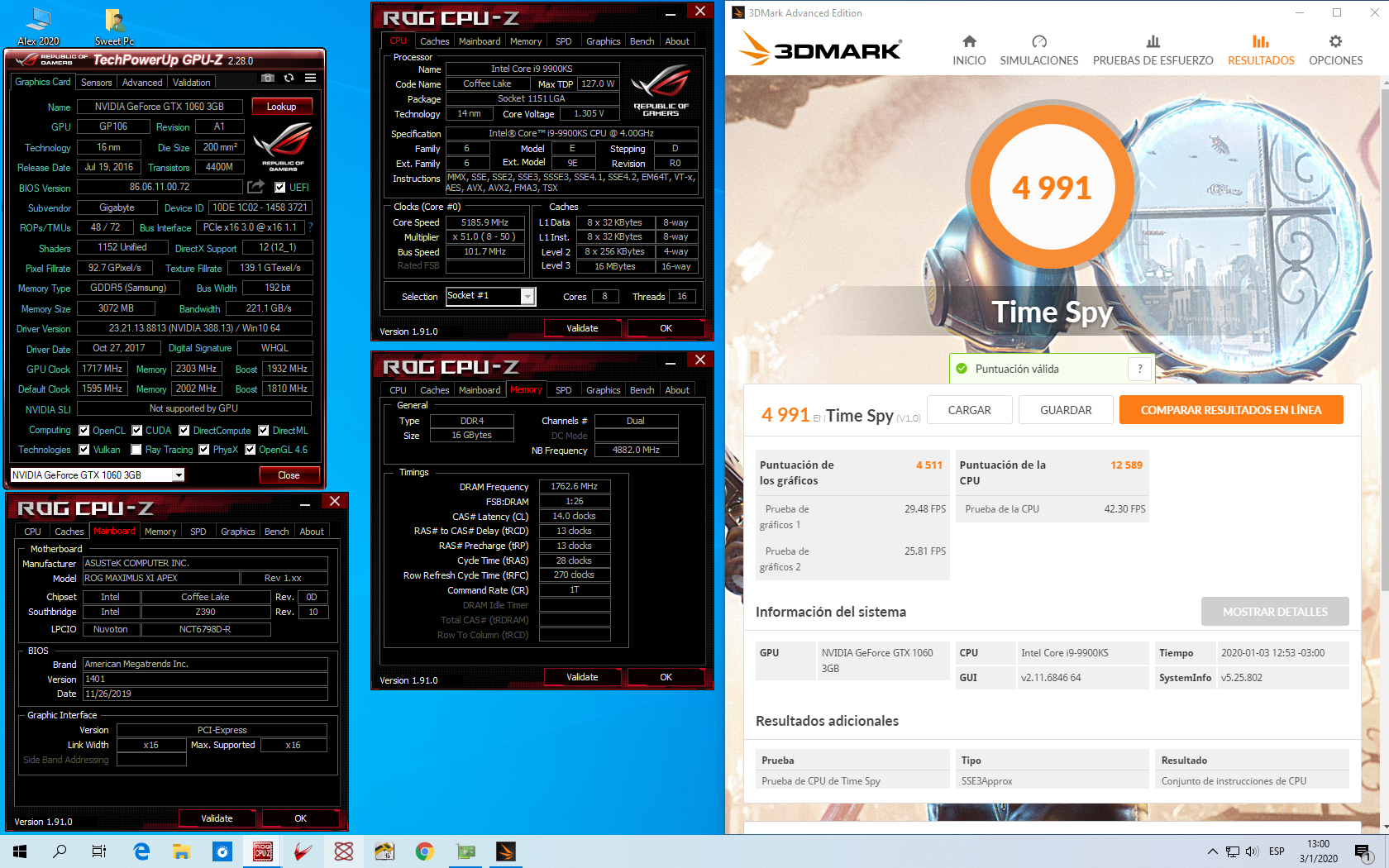The width and height of the screenshot is (1389, 868).
Task: Toggle PhysX checkbox in GPU-Z
Action: [x=204, y=450]
